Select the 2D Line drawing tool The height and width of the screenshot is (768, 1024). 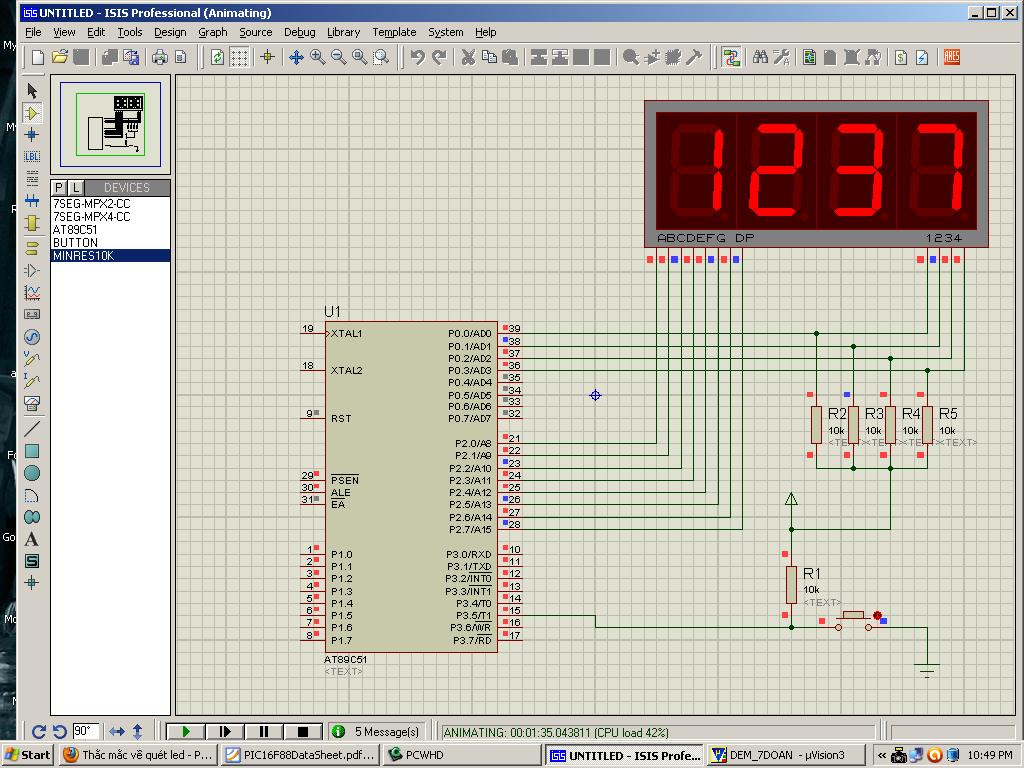32,430
